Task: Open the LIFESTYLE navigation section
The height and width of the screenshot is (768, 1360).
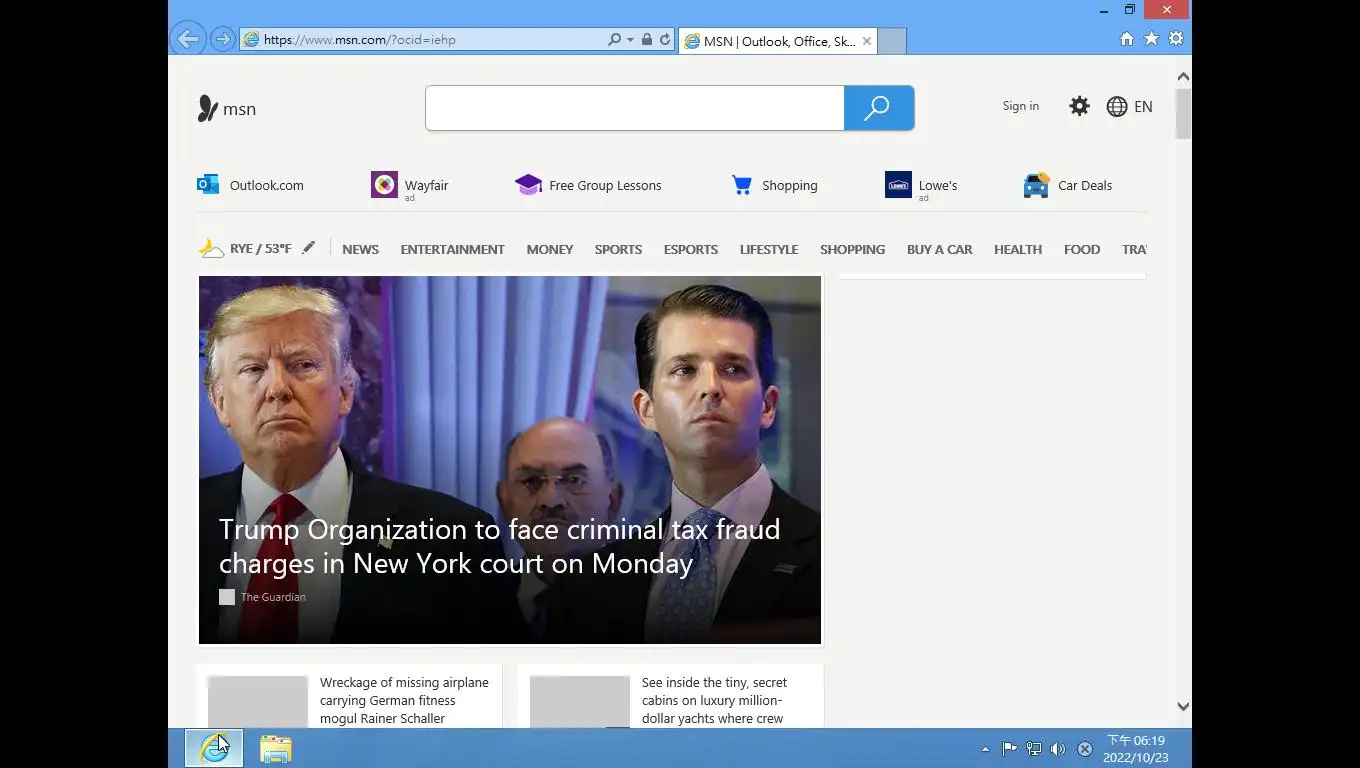Action: tap(769, 249)
